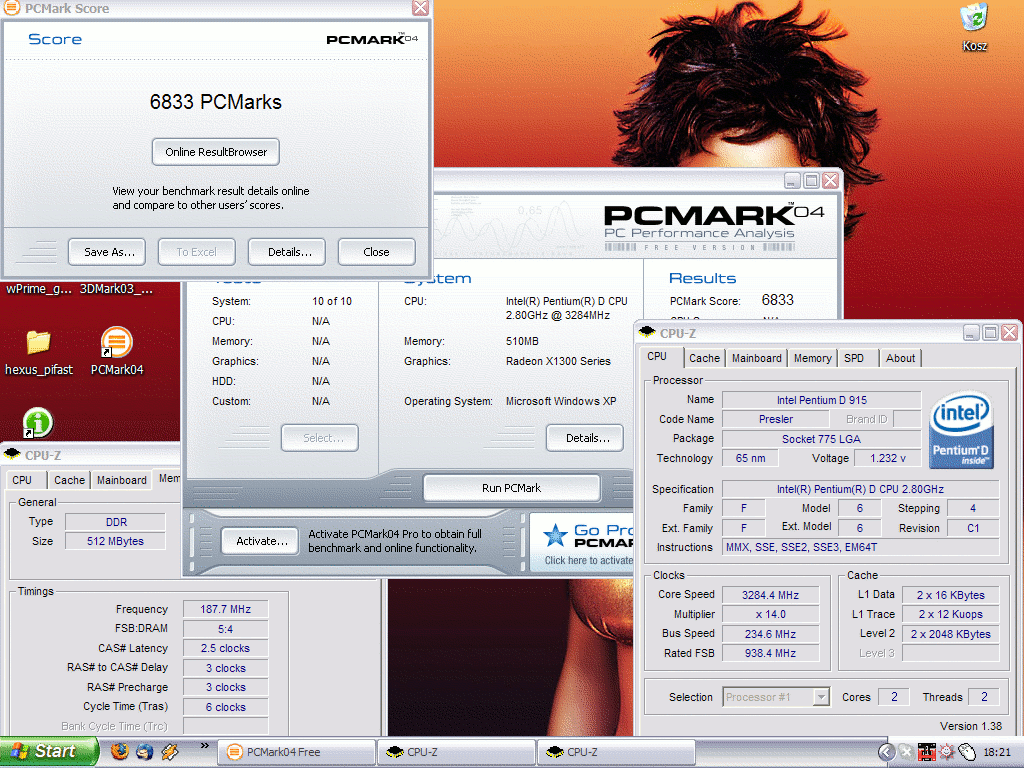The height and width of the screenshot is (768, 1024).
Task: Click the Bus Speed value 234.6 MHz
Action: click(770, 633)
